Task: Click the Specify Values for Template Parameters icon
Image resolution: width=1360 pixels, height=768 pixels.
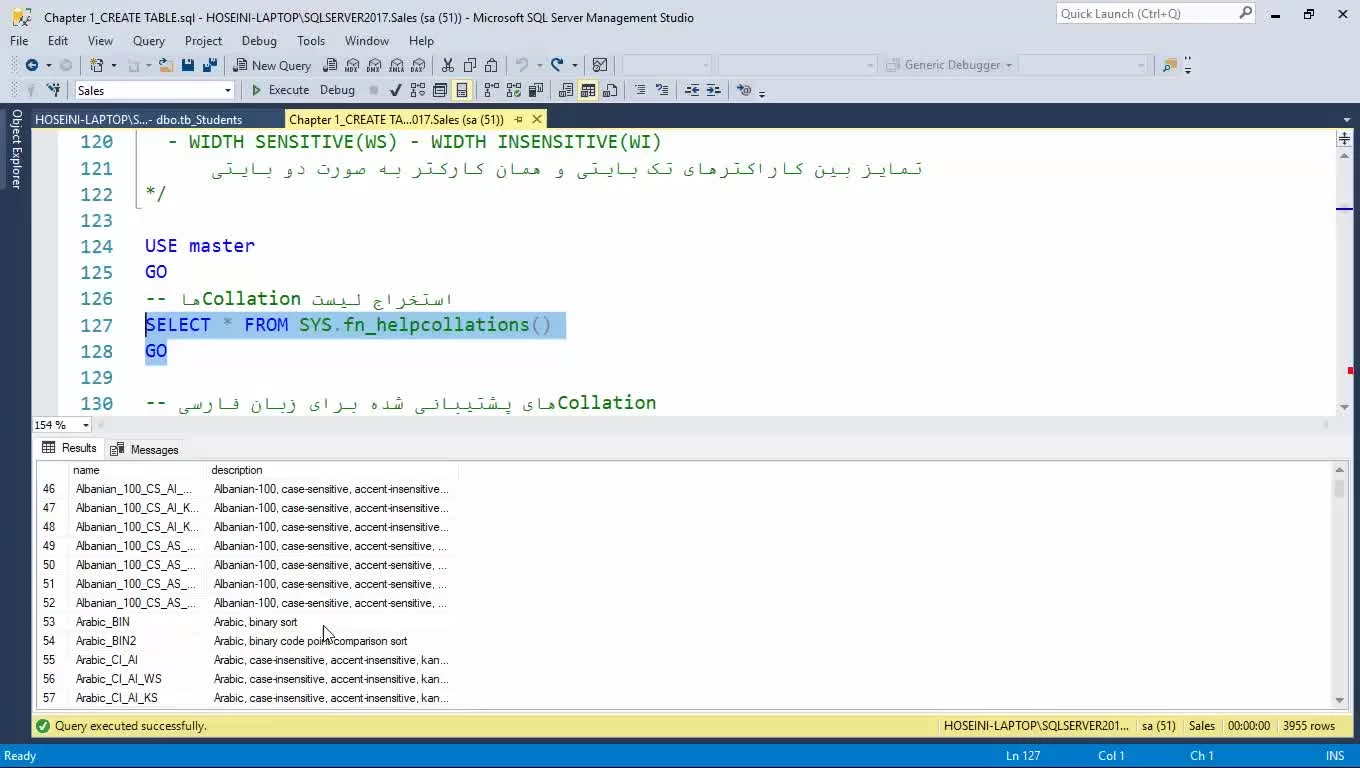Action: [743, 90]
